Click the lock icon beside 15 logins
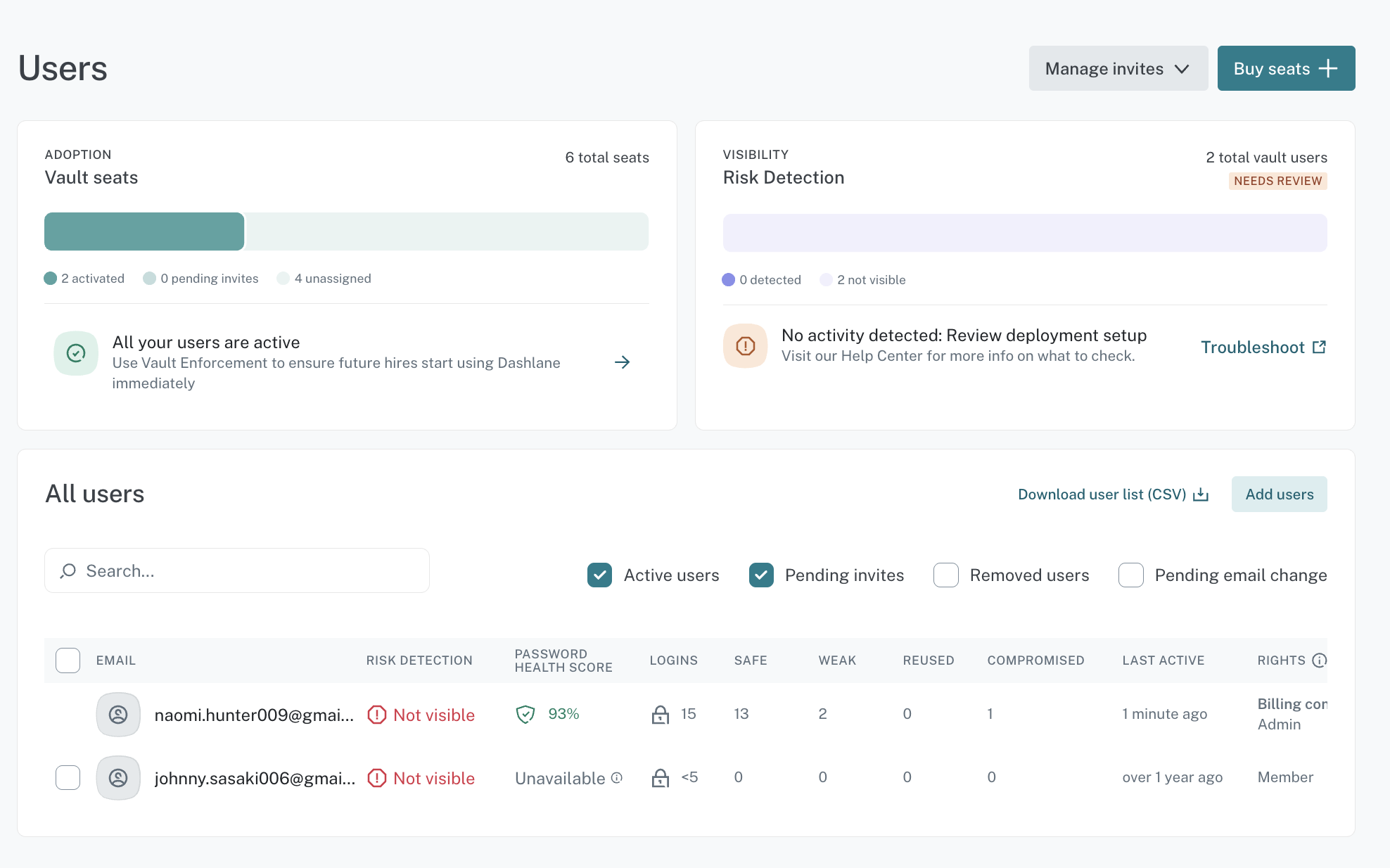Image resolution: width=1390 pixels, height=868 pixels. 660,715
